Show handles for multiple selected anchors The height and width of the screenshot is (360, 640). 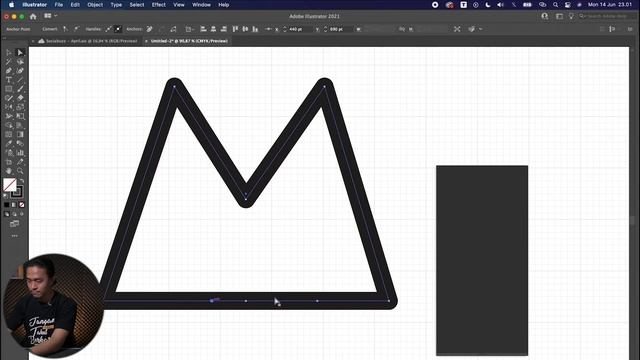pos(108,29)
